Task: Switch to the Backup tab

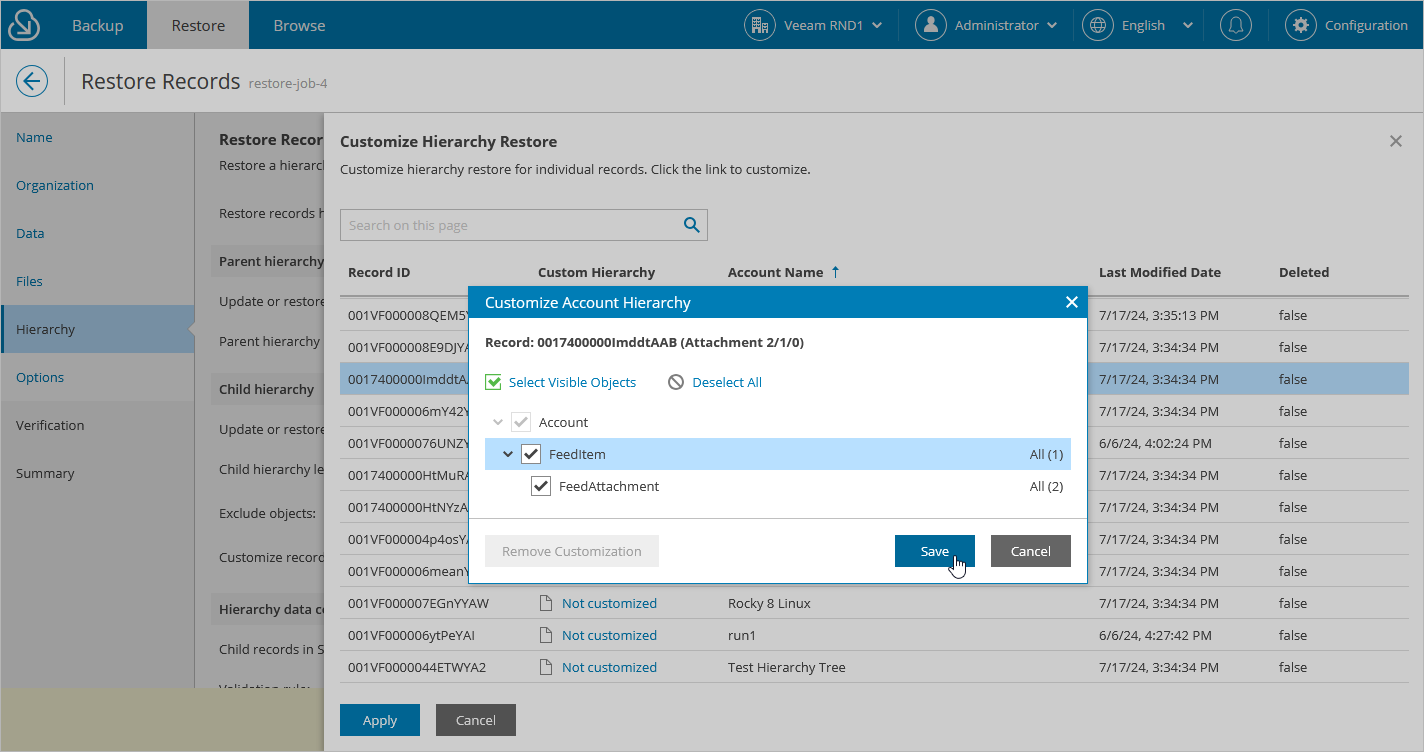Action: (x=96, y=25)
